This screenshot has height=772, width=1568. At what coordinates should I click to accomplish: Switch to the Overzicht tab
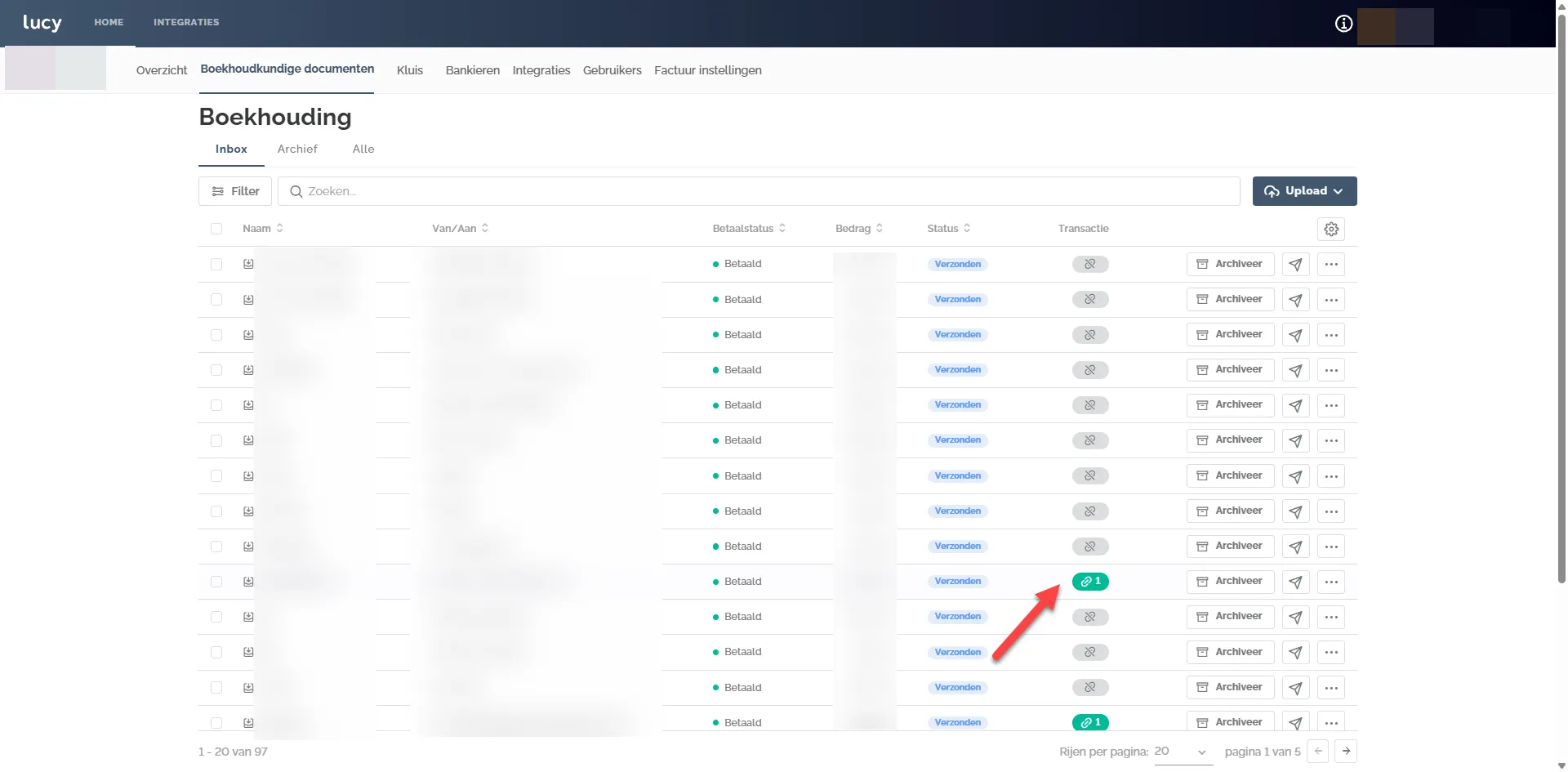[x=162, y=70]
